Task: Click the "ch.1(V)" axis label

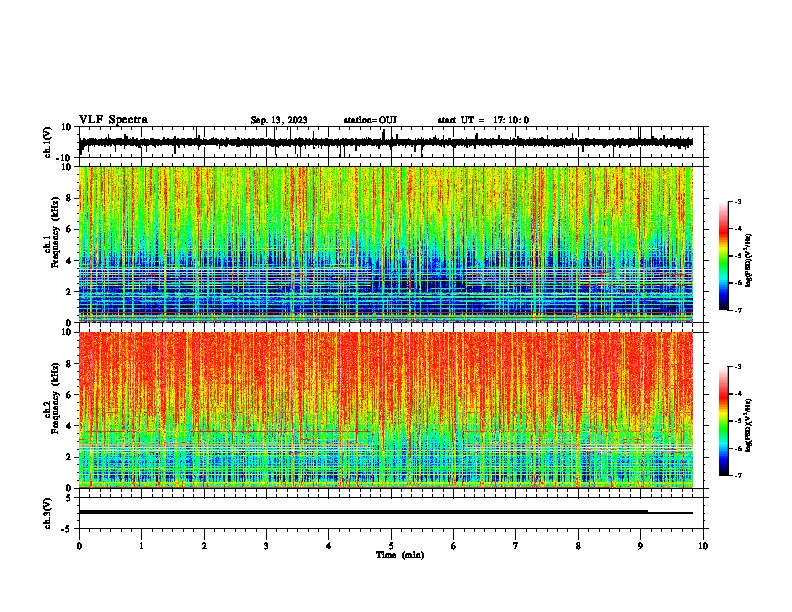Action: coord(48,142)
